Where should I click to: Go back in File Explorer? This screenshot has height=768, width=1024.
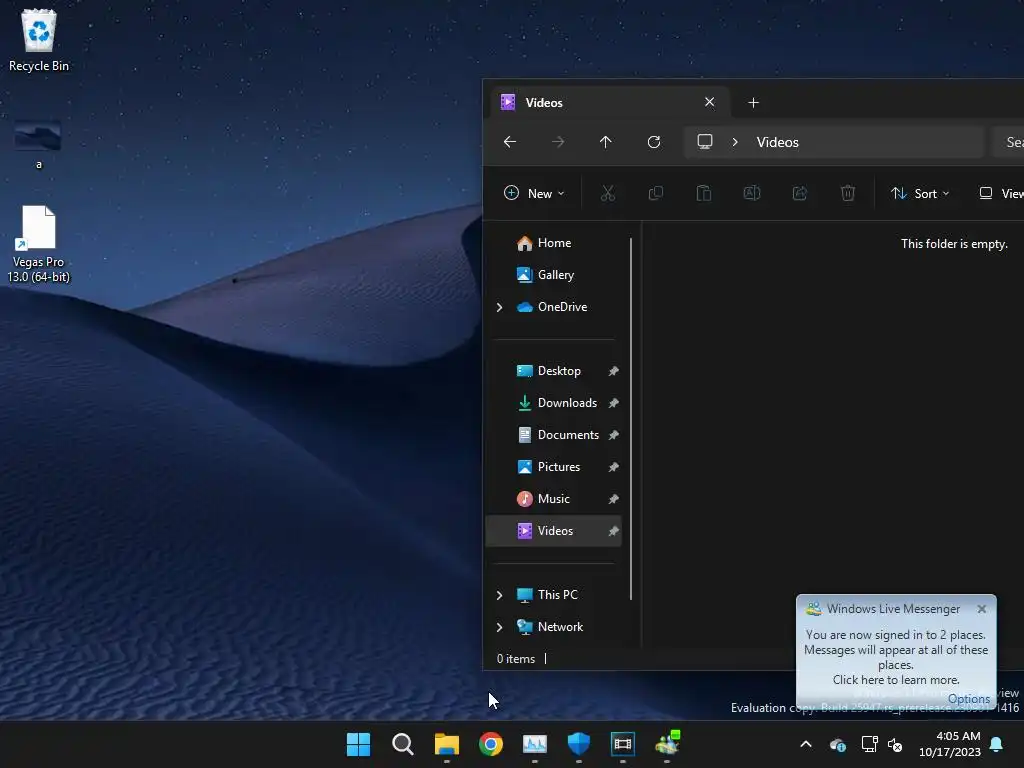pos(510,142)
